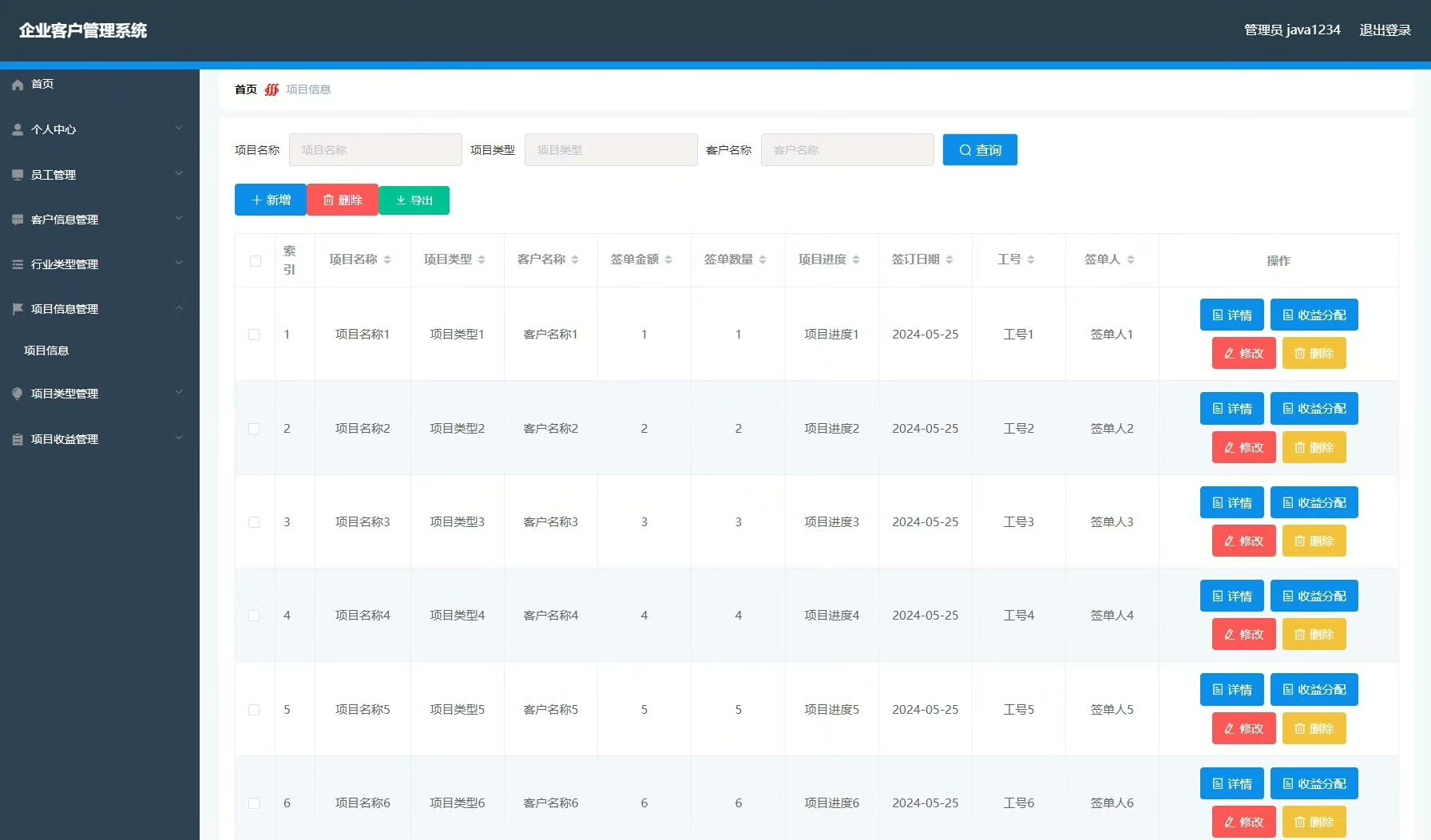Click the person icon for 个人中心
Image resolution: width=1431 pixels, height=840 pixels.
[18, 129]
